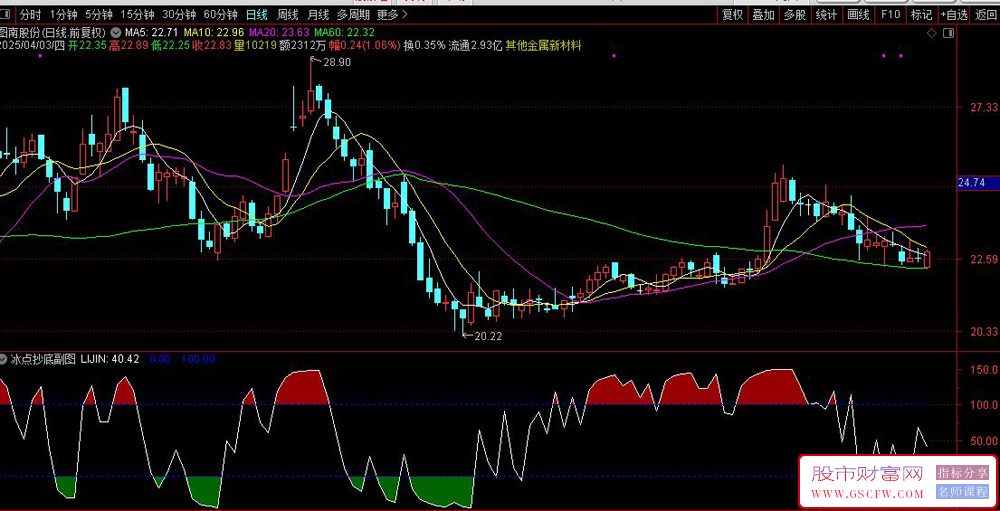
Task: Select the 60分钟 period tab
Action: 220,14
